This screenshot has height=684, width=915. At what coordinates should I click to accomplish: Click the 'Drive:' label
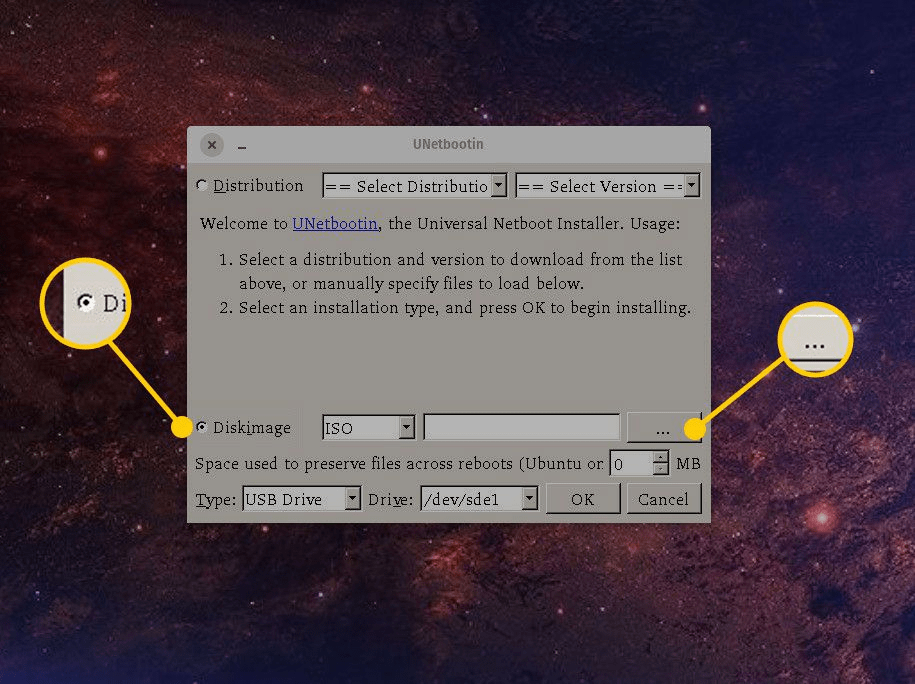(x=390, y=500)
